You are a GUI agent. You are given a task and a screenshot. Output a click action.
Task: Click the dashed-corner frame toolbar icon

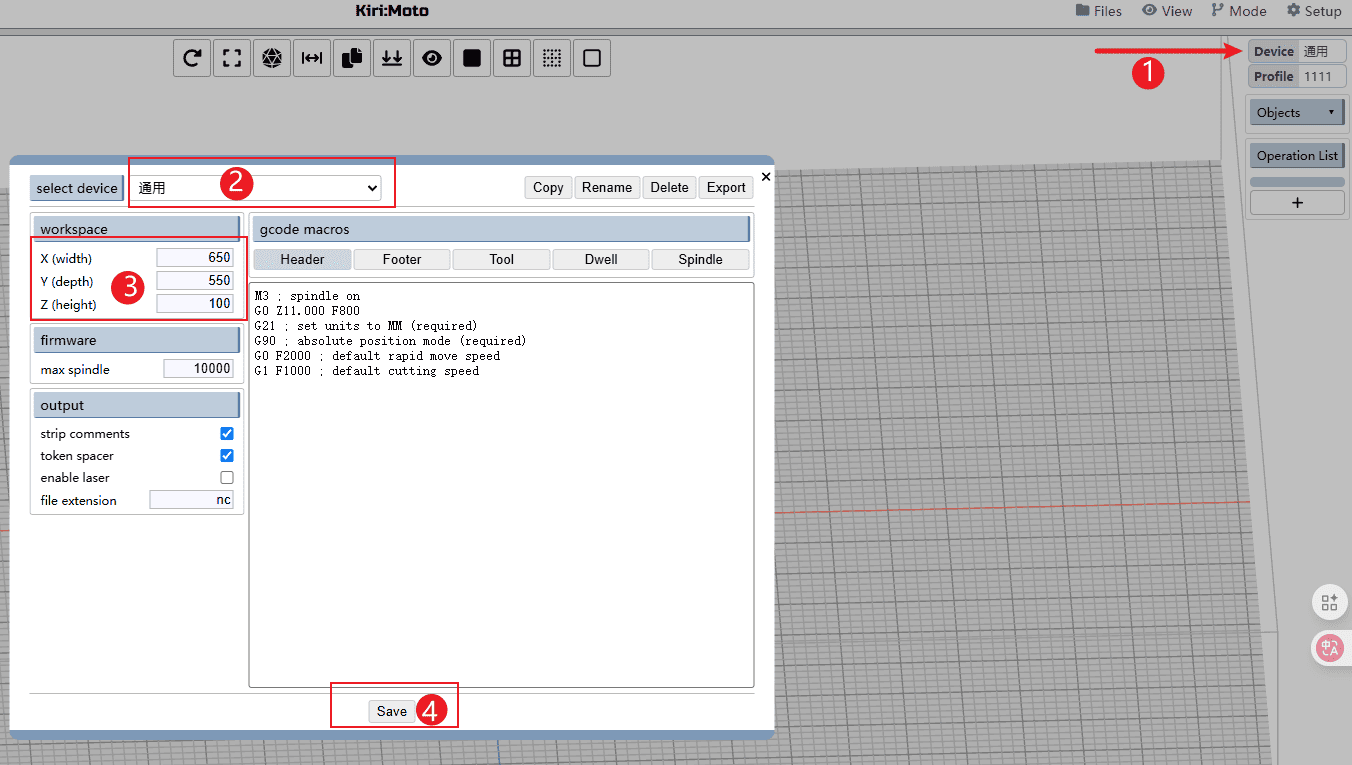(x=232, y=59)
